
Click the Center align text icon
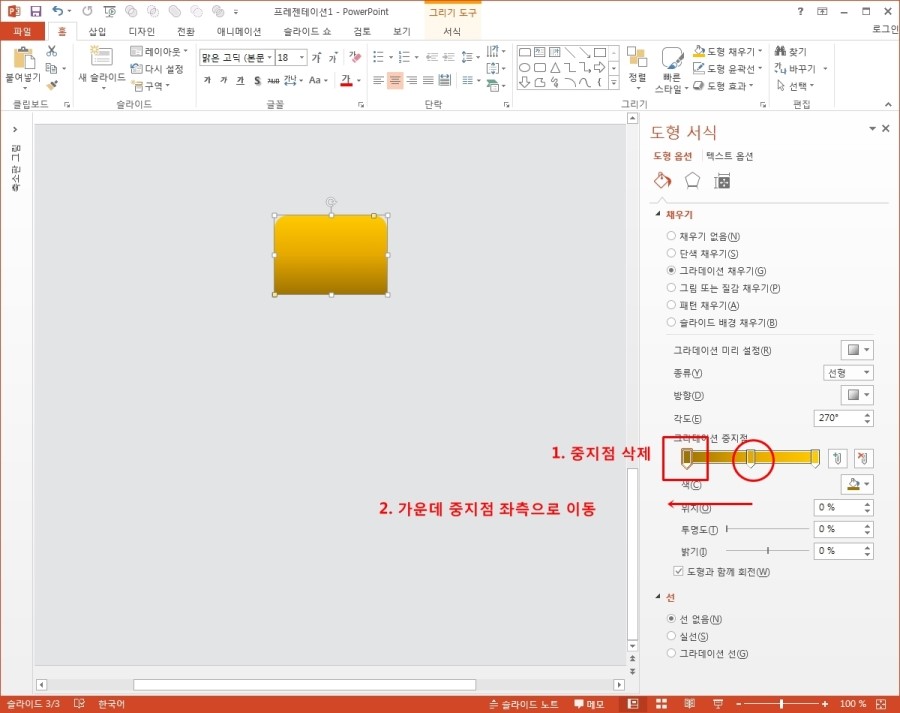coord(395,80)
